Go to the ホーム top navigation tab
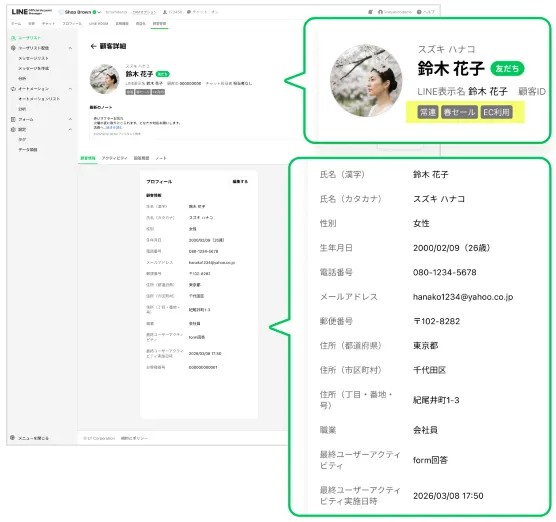The width and height of the screenshot is (556, 522). pyautogui.click(x=16, y=23)
